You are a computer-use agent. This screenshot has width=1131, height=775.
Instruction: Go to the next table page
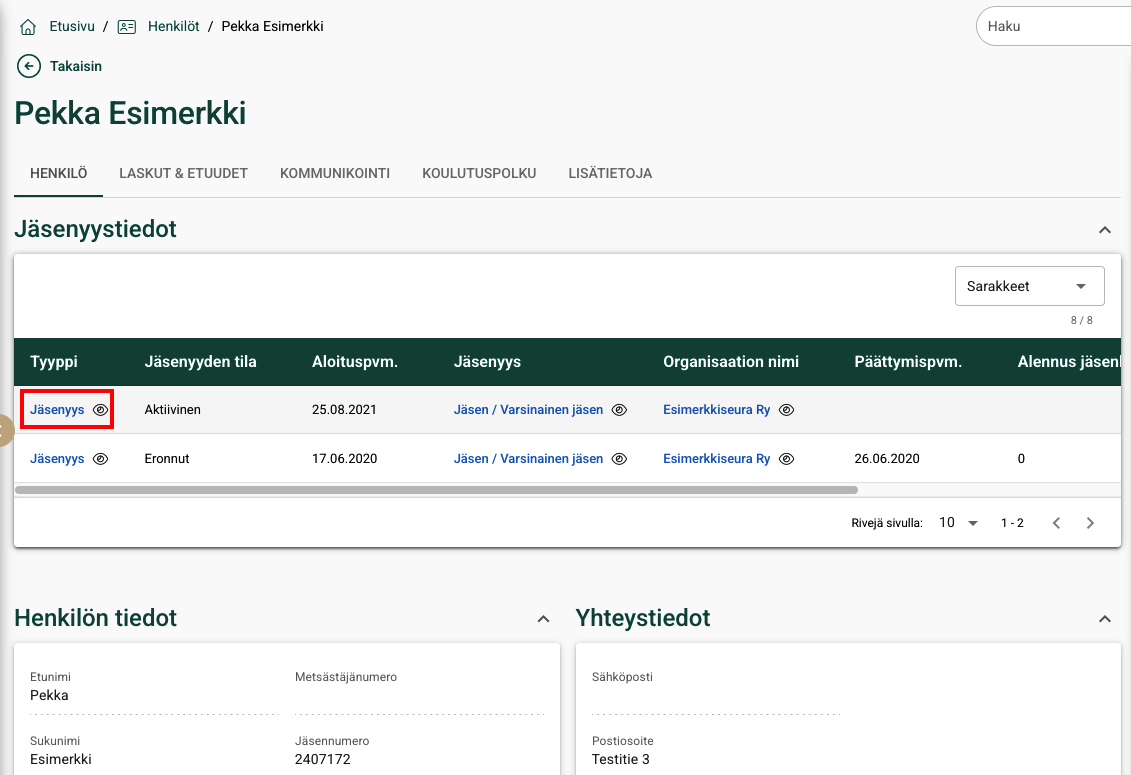tap(1090, 523)
